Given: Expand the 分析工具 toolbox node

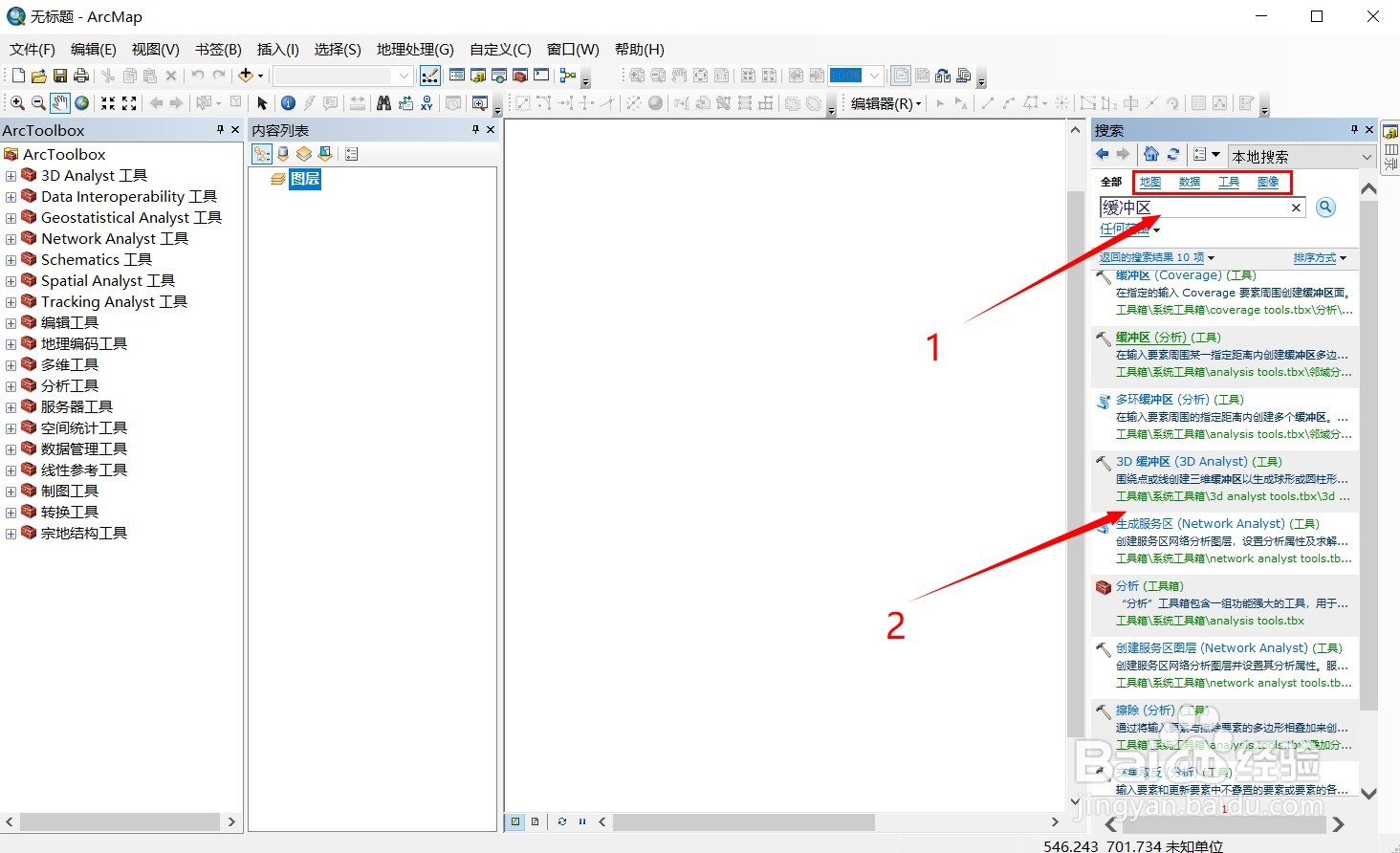Looking at the screenshot, I should [x=11, y=386].
